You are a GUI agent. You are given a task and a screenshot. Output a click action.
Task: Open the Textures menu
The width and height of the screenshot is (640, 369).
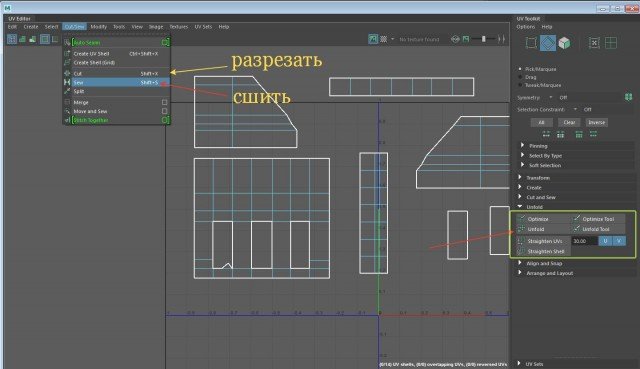(178, 27)
